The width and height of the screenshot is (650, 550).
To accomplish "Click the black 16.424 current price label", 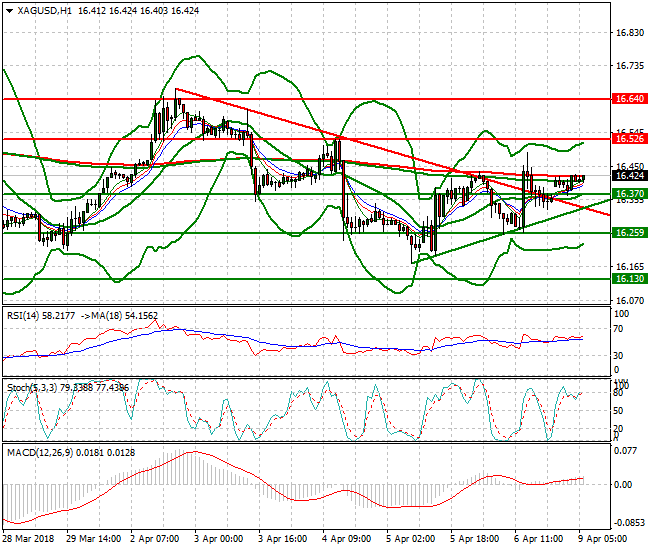I will 629,176.
